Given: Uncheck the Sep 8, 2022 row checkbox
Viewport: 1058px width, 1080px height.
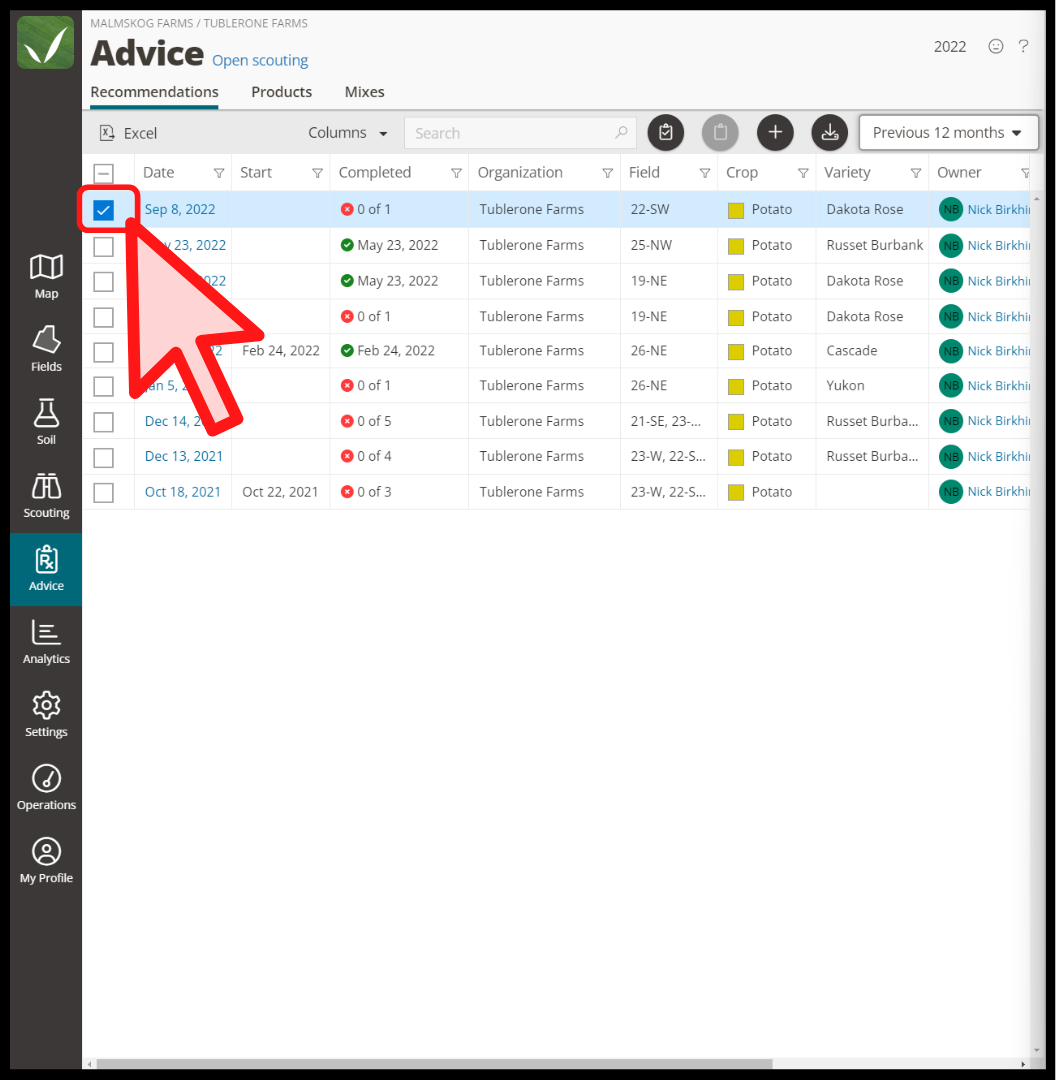Looking at the screenshot, I should tap(103, 210).
